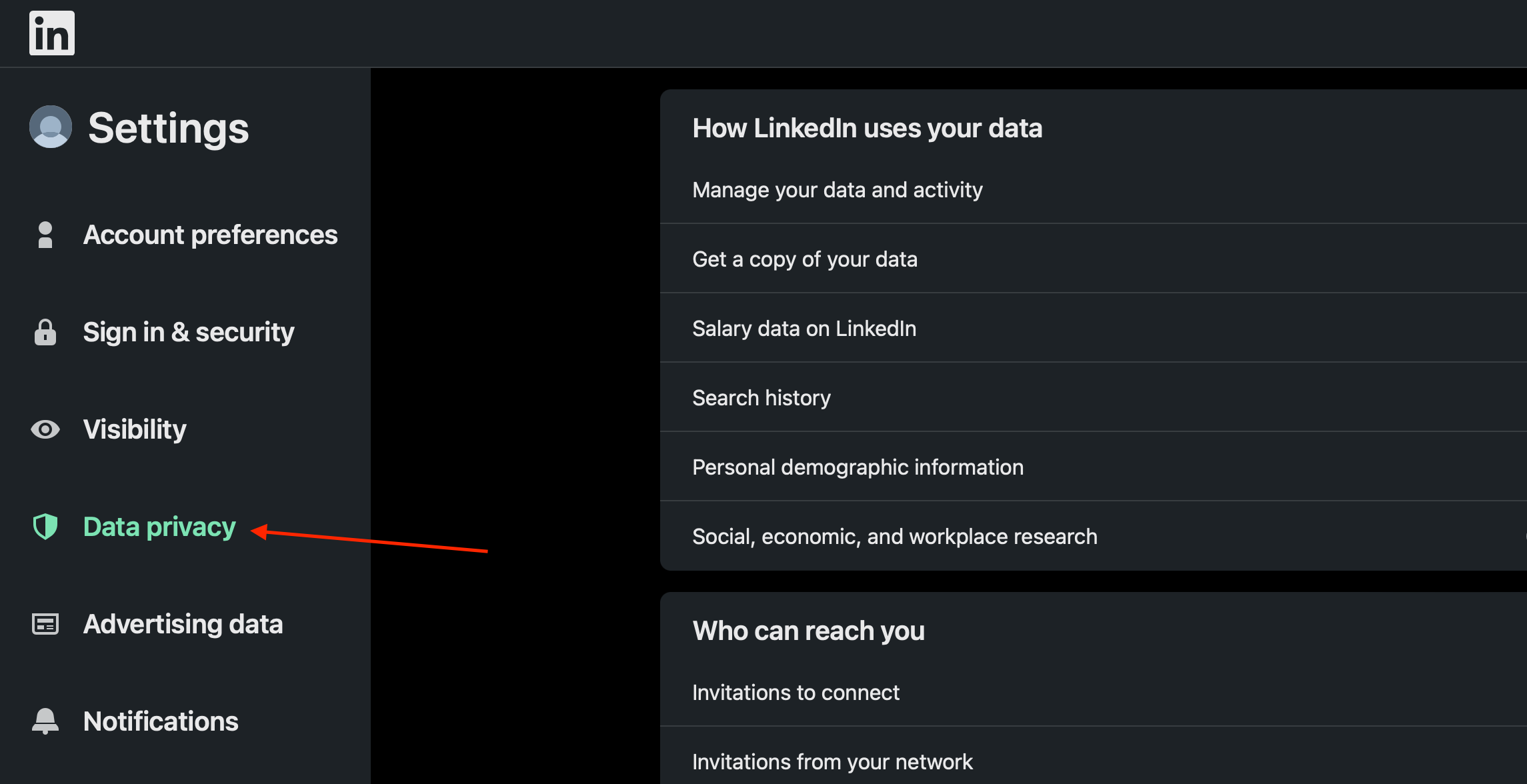The height and width of the screenshot is (784, 1527).
Task: Open Social, economic, and workplace research
Action: 1094,536
